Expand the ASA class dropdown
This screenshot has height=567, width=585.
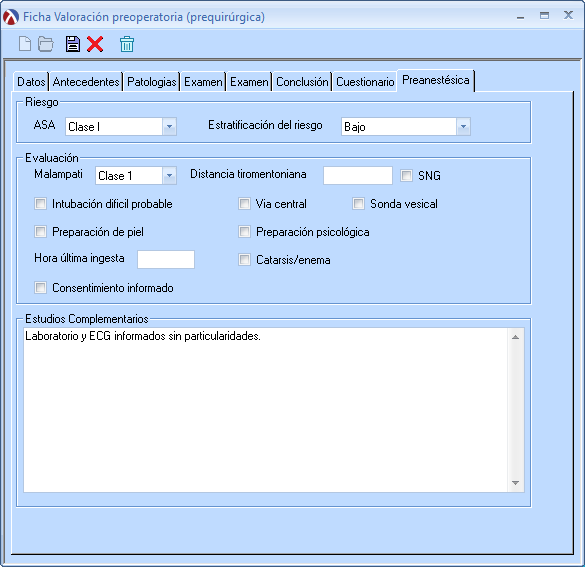169,126
